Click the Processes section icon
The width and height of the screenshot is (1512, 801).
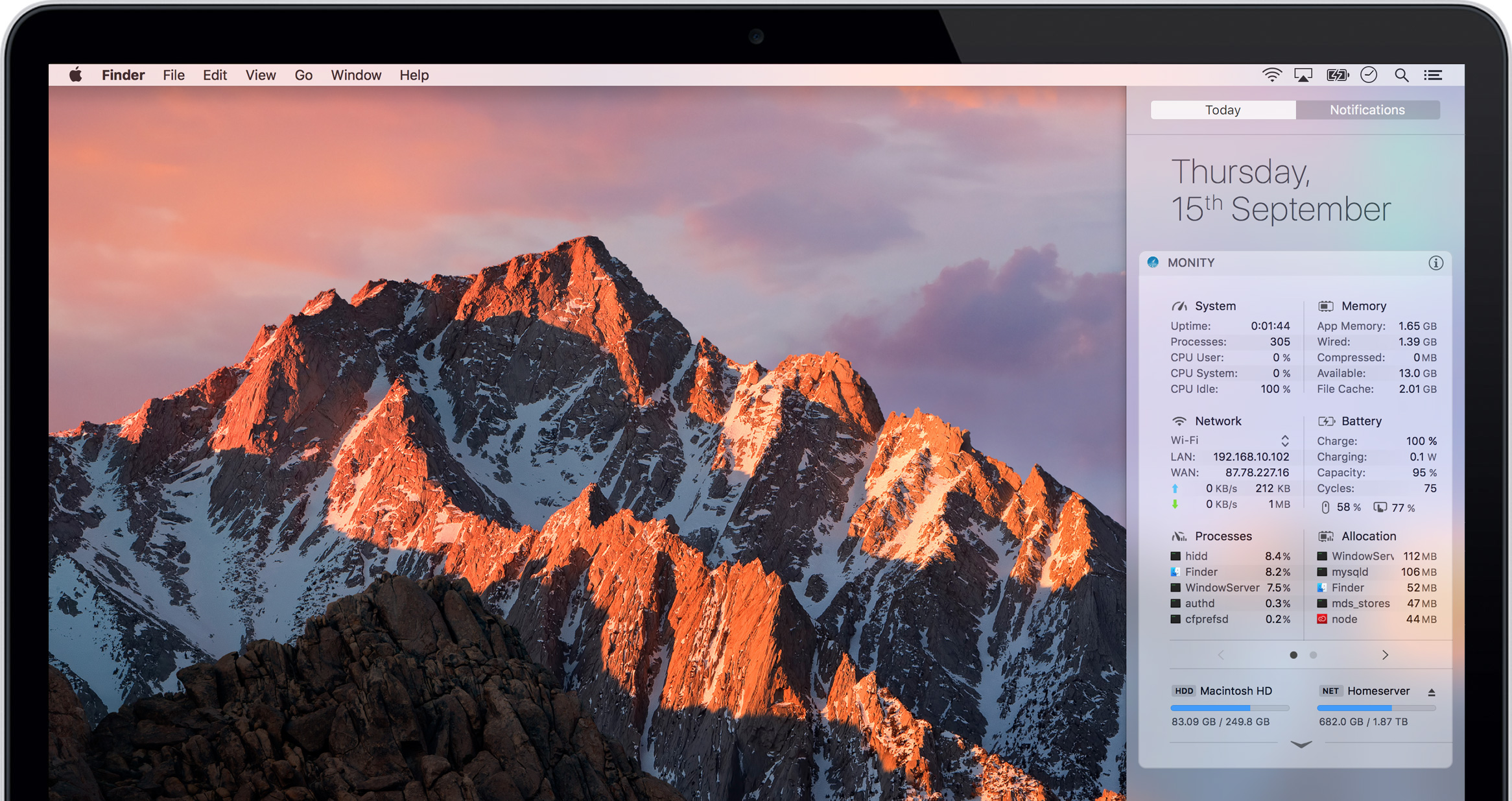coord(1179,536)
